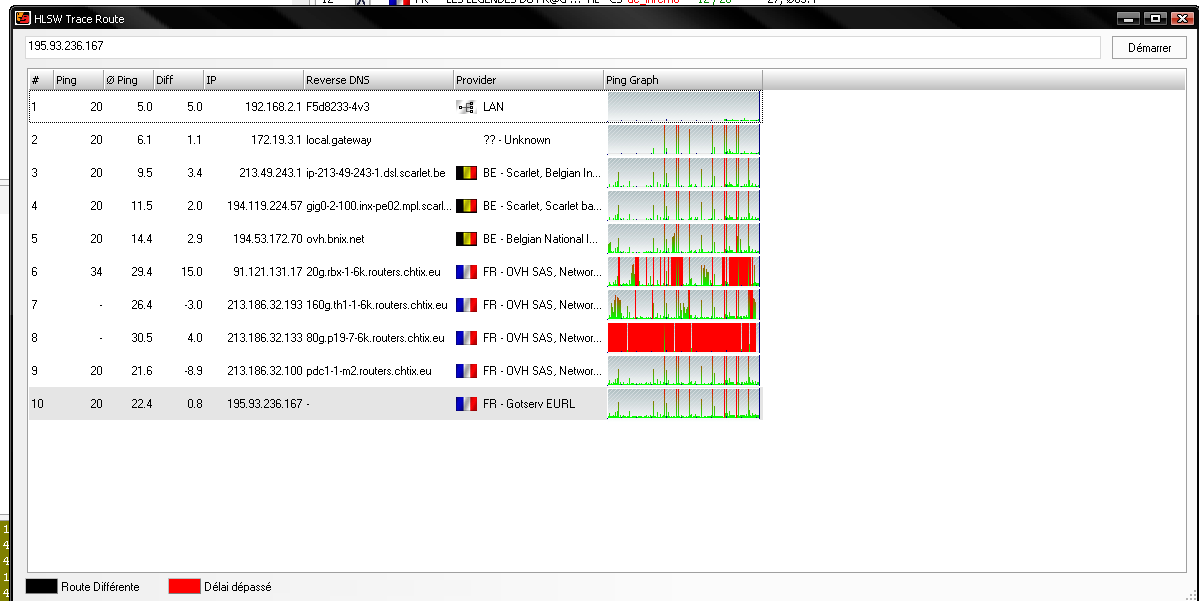Click the French flag in row 6

click(x=466, y=272)
